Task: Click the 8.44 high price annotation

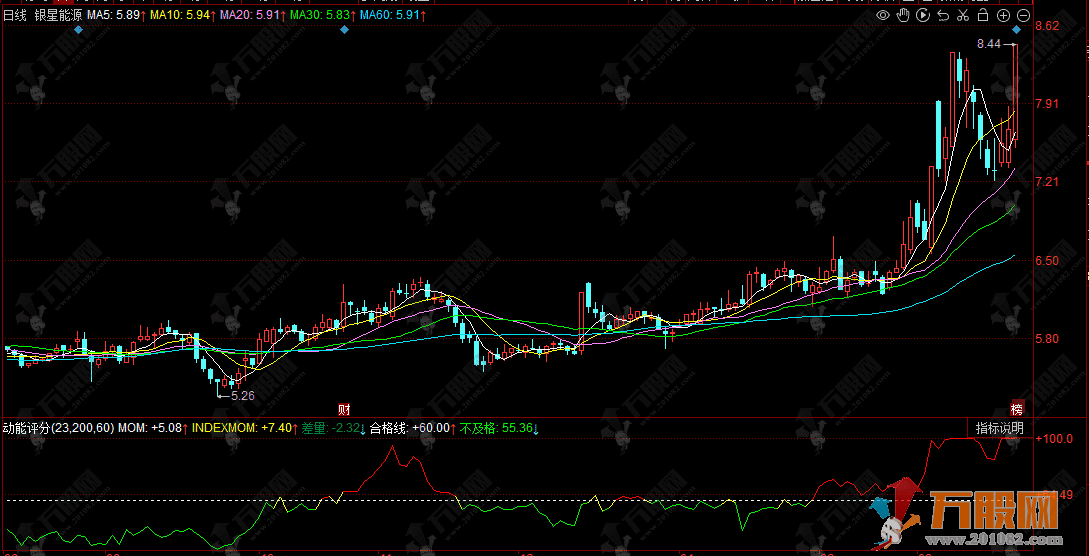Action: tap(988, 44)
